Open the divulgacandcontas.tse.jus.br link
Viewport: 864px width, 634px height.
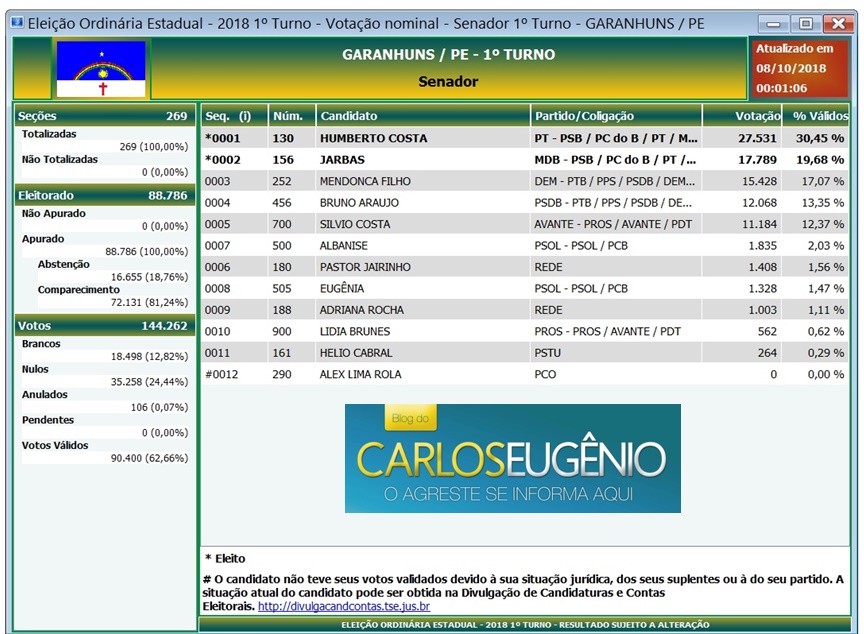(344, 606)
